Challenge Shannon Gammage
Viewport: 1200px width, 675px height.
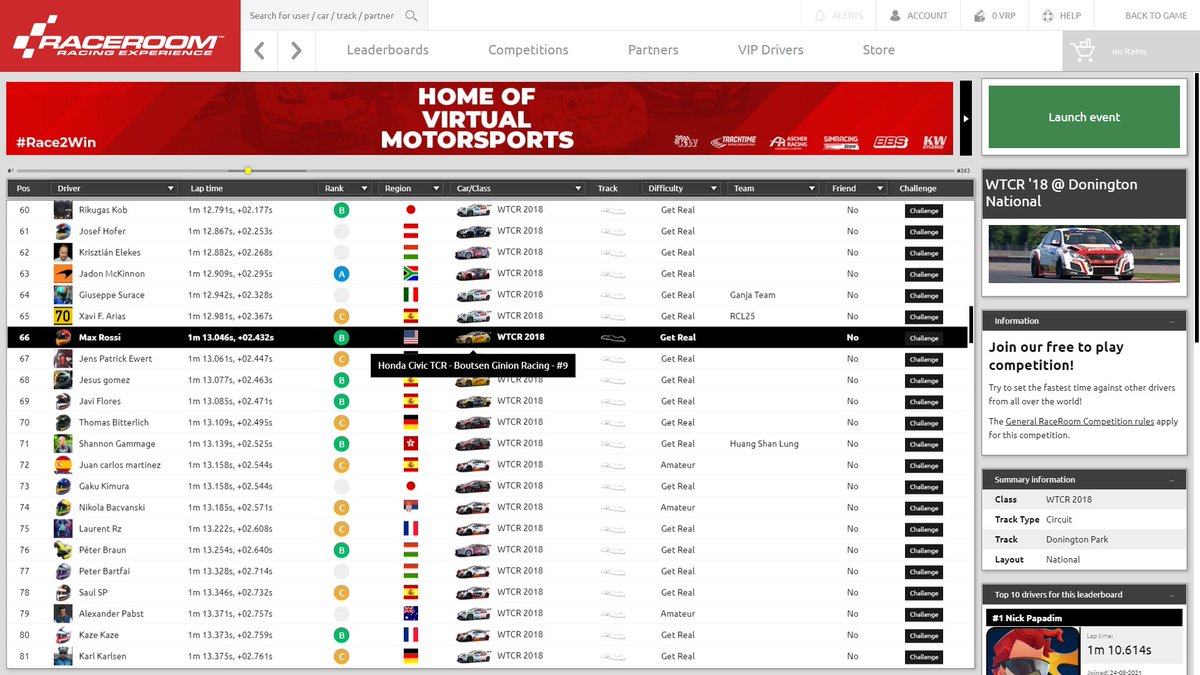point(924,444)
